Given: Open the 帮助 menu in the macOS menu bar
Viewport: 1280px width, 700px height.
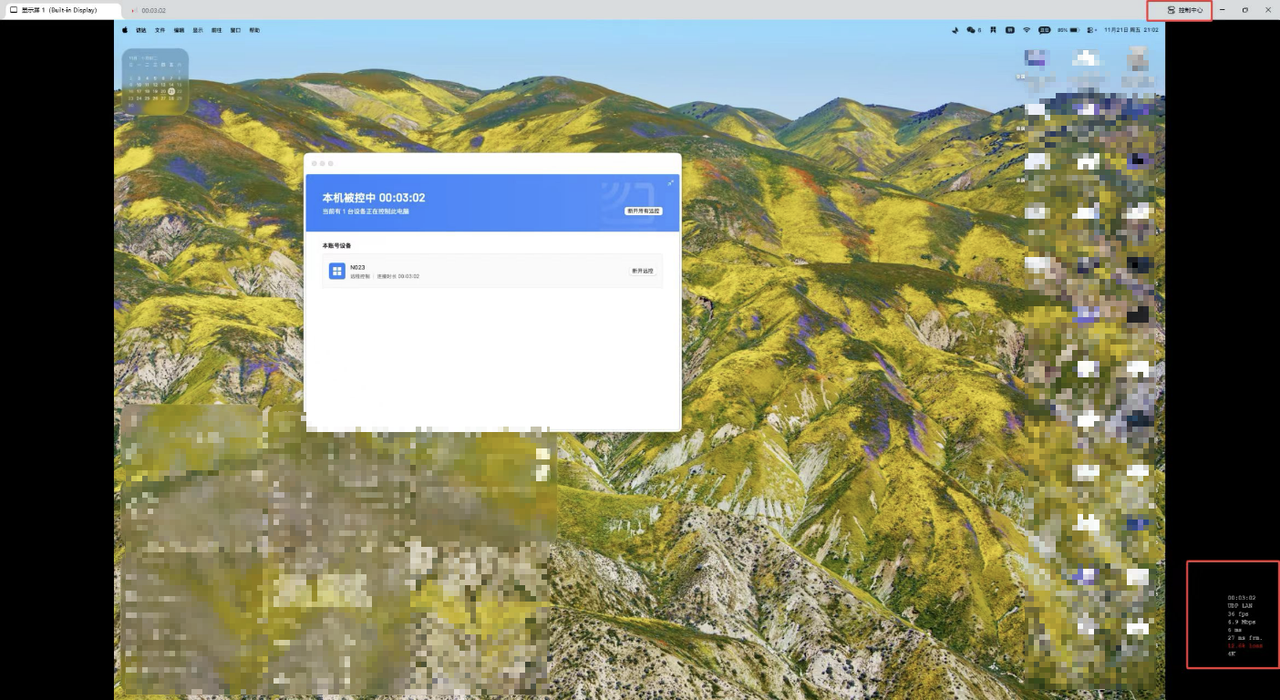Looking at the screenshot, I should [254, 30].
